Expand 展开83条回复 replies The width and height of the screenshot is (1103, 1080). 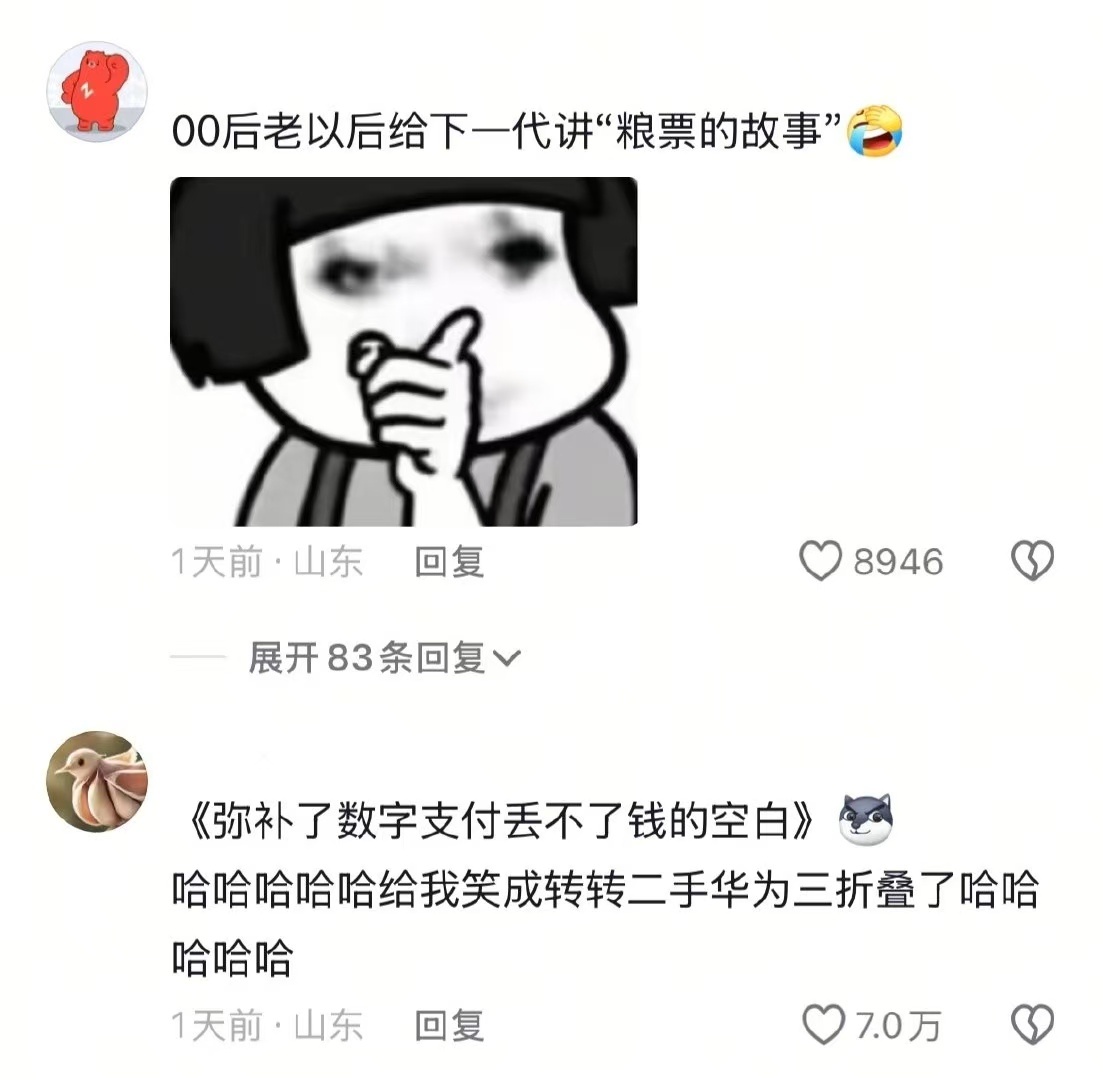384,658
